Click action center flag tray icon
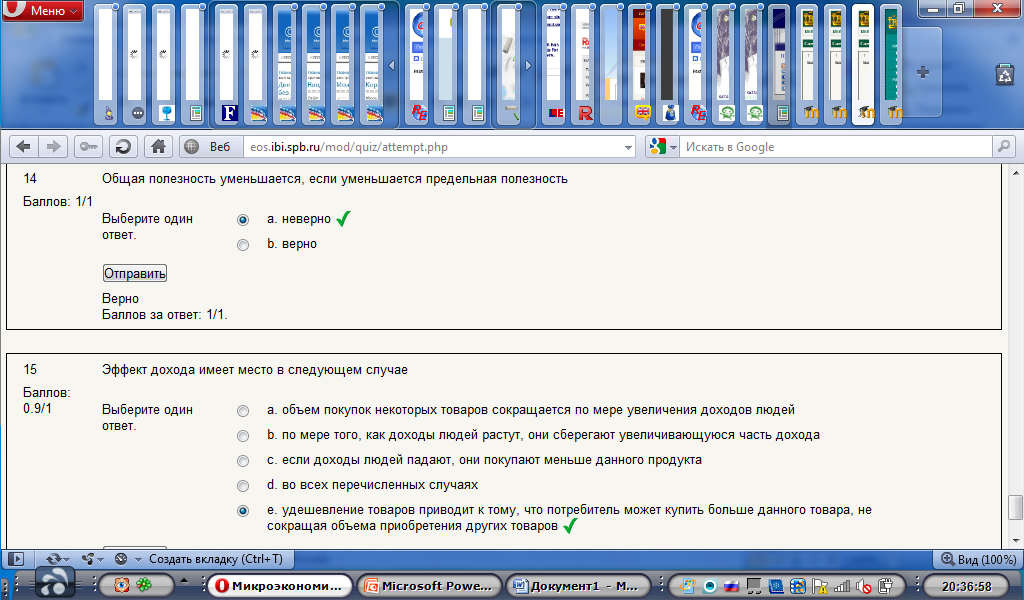Screen dimensions: 1024x600 820,586
